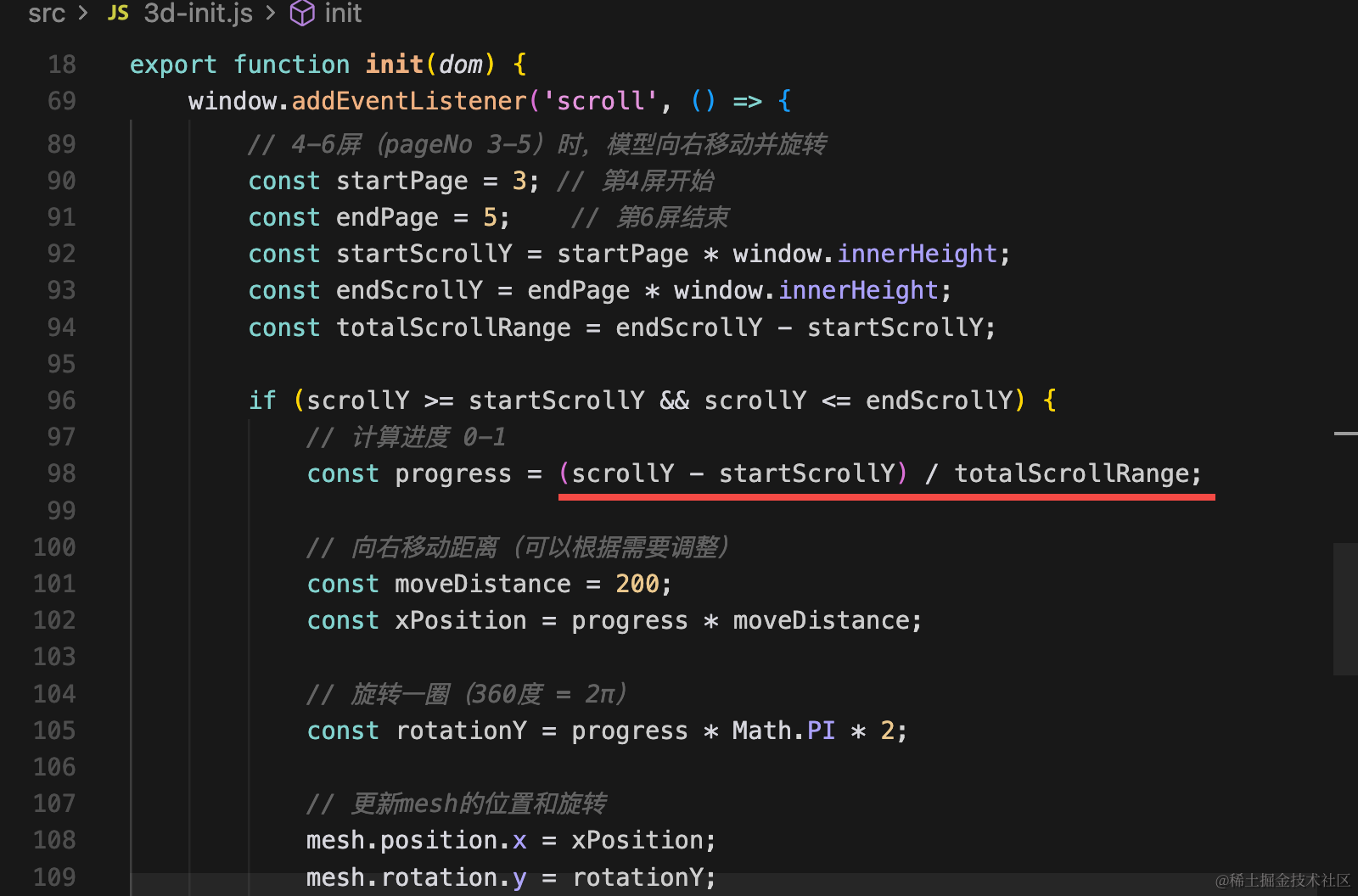Viewport: 1358px width, 896px height.
Task: Click the comment on line 100
Action: coord(518,547)
